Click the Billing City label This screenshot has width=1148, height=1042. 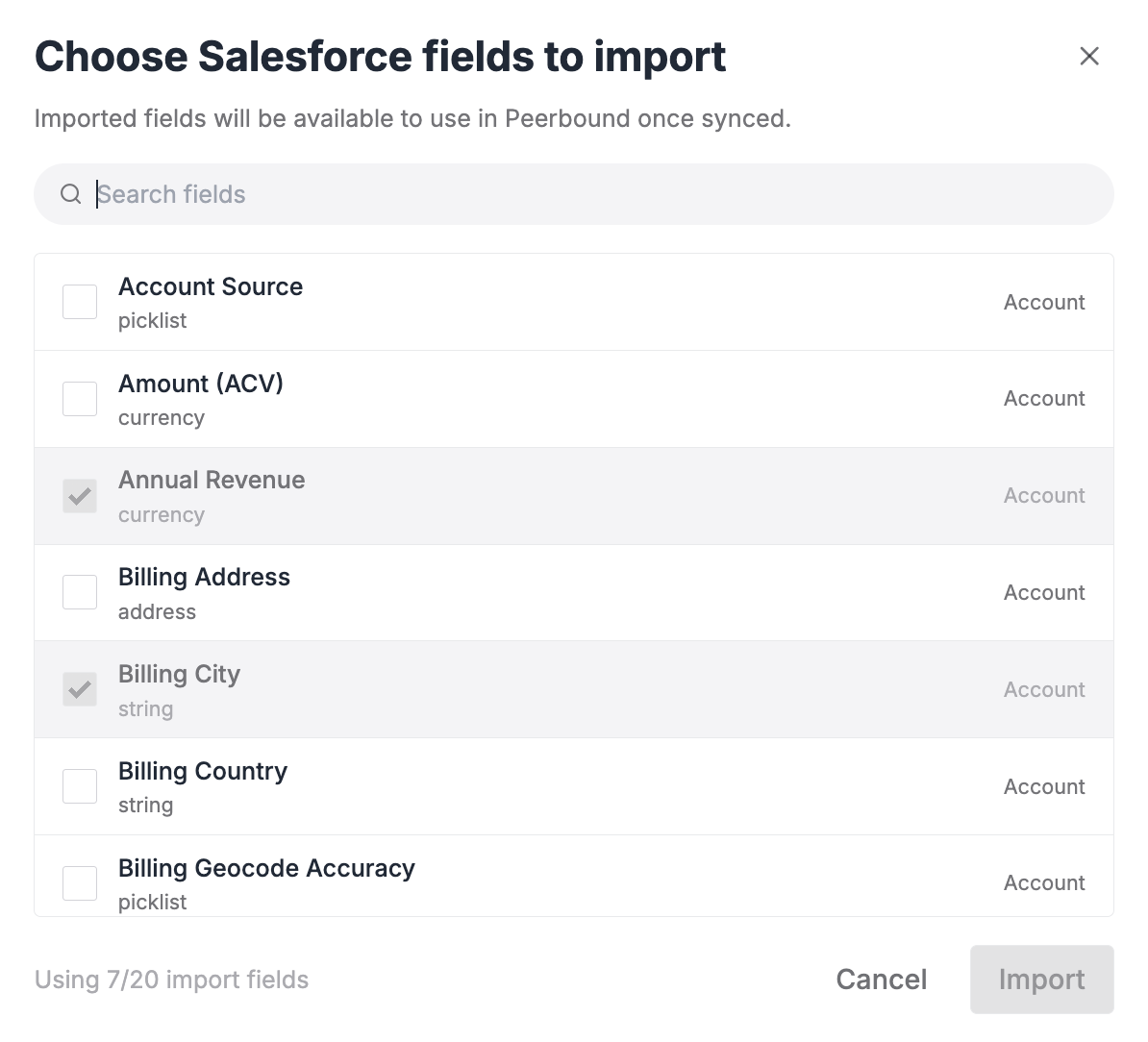coord(180,674)
